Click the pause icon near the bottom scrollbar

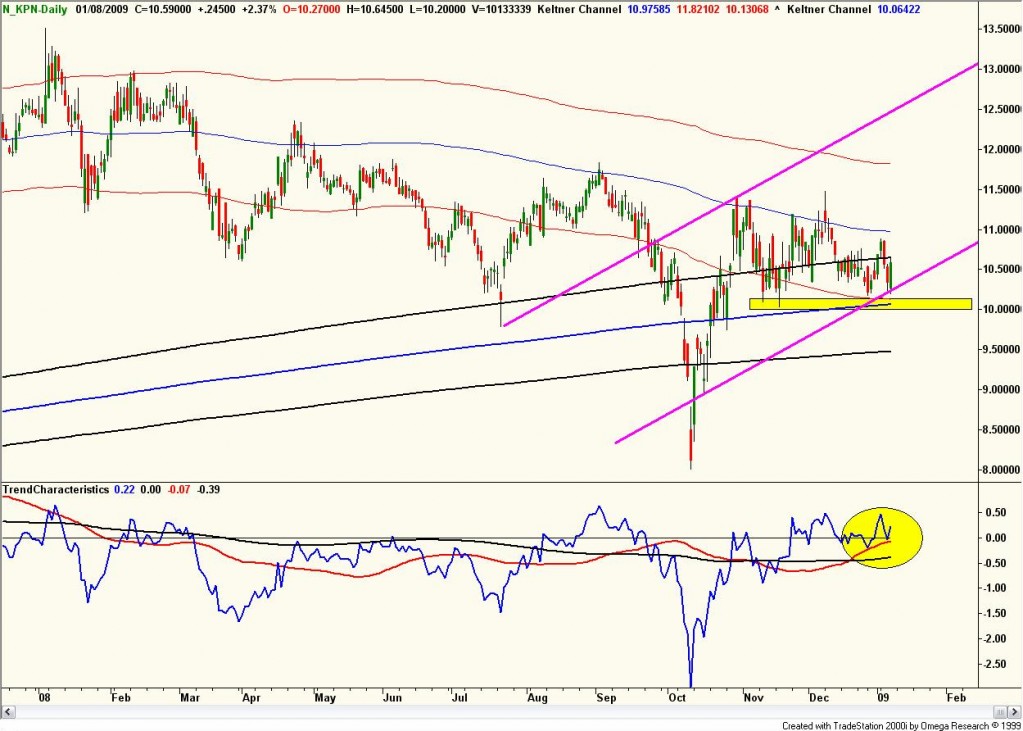pos(1000,711)
